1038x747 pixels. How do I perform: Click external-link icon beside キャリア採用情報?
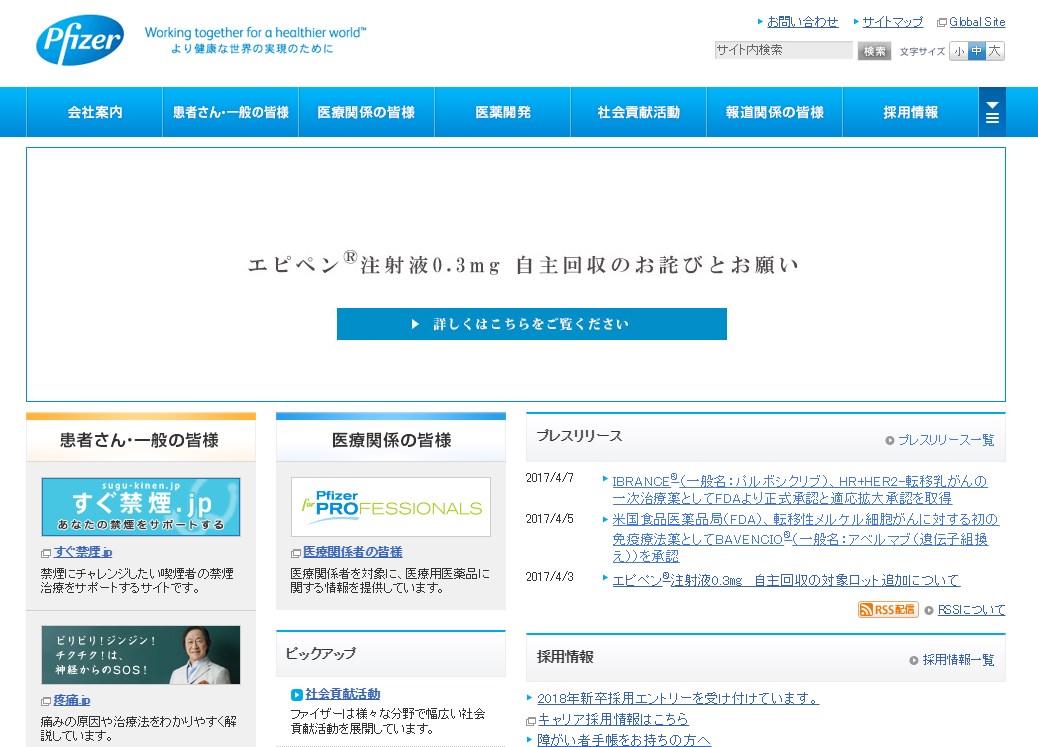(530, 721)
